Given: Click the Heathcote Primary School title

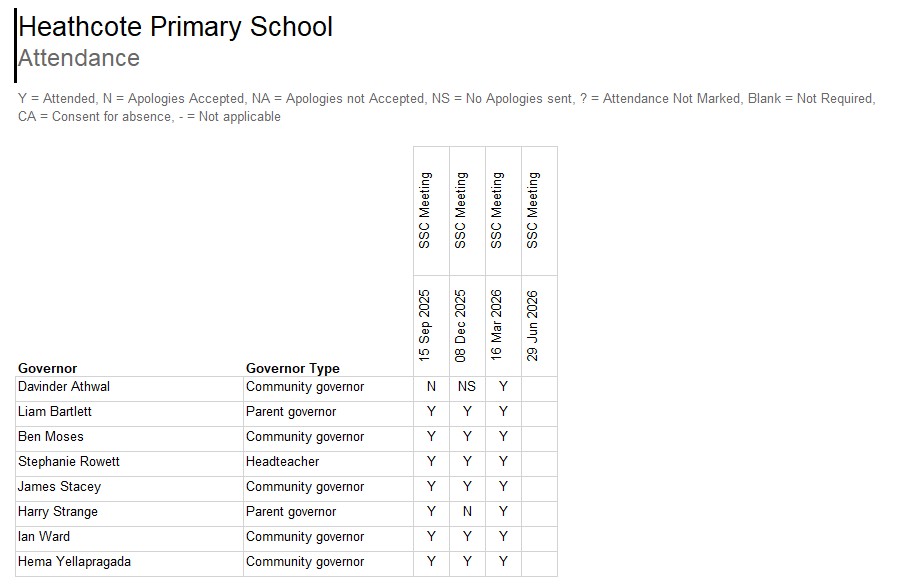Looking at the screenshot, I should (x=175, y=27).
